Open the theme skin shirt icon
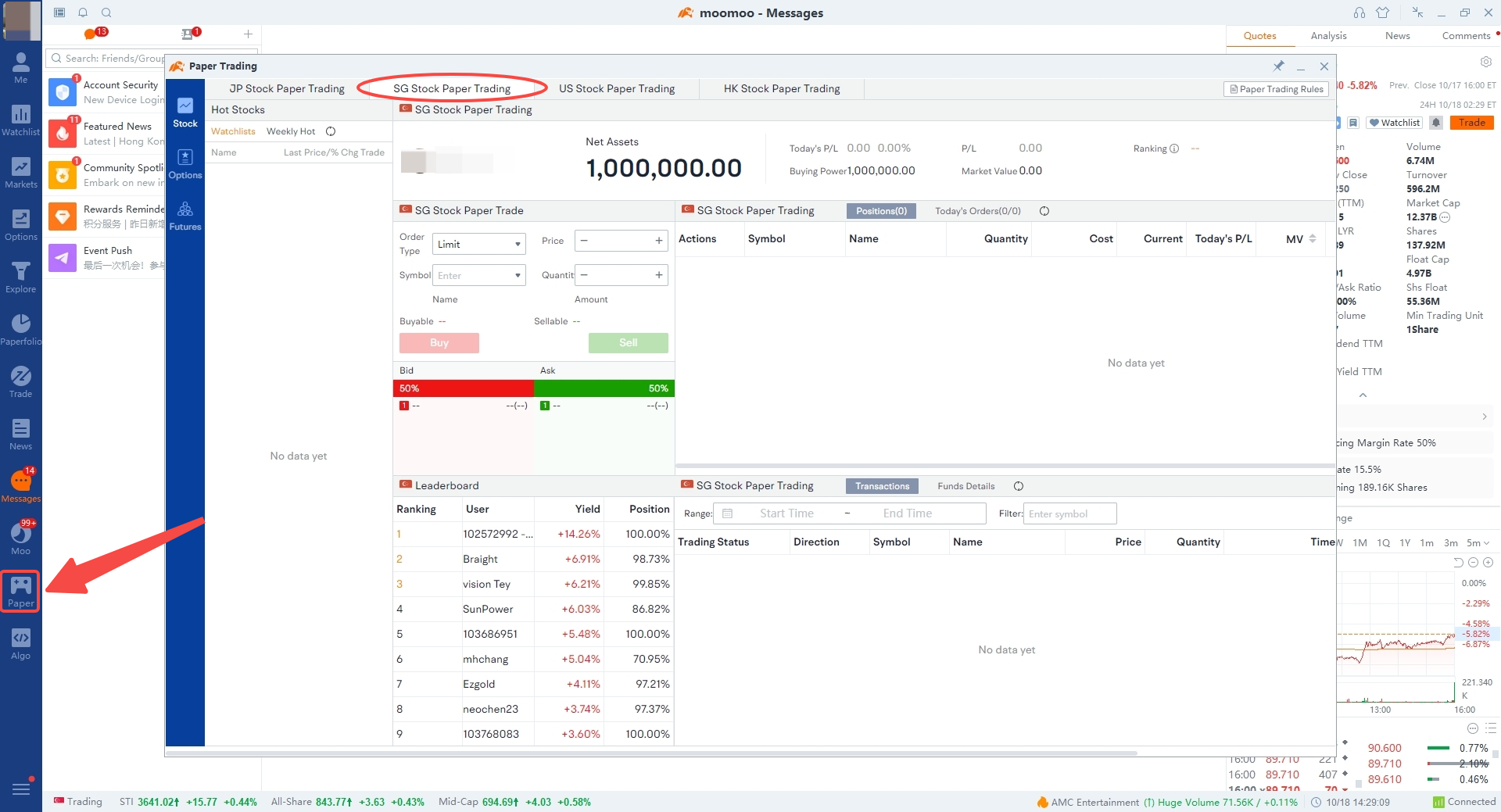The height and width of the screenshot is (812, 1501). point(1383,13)
